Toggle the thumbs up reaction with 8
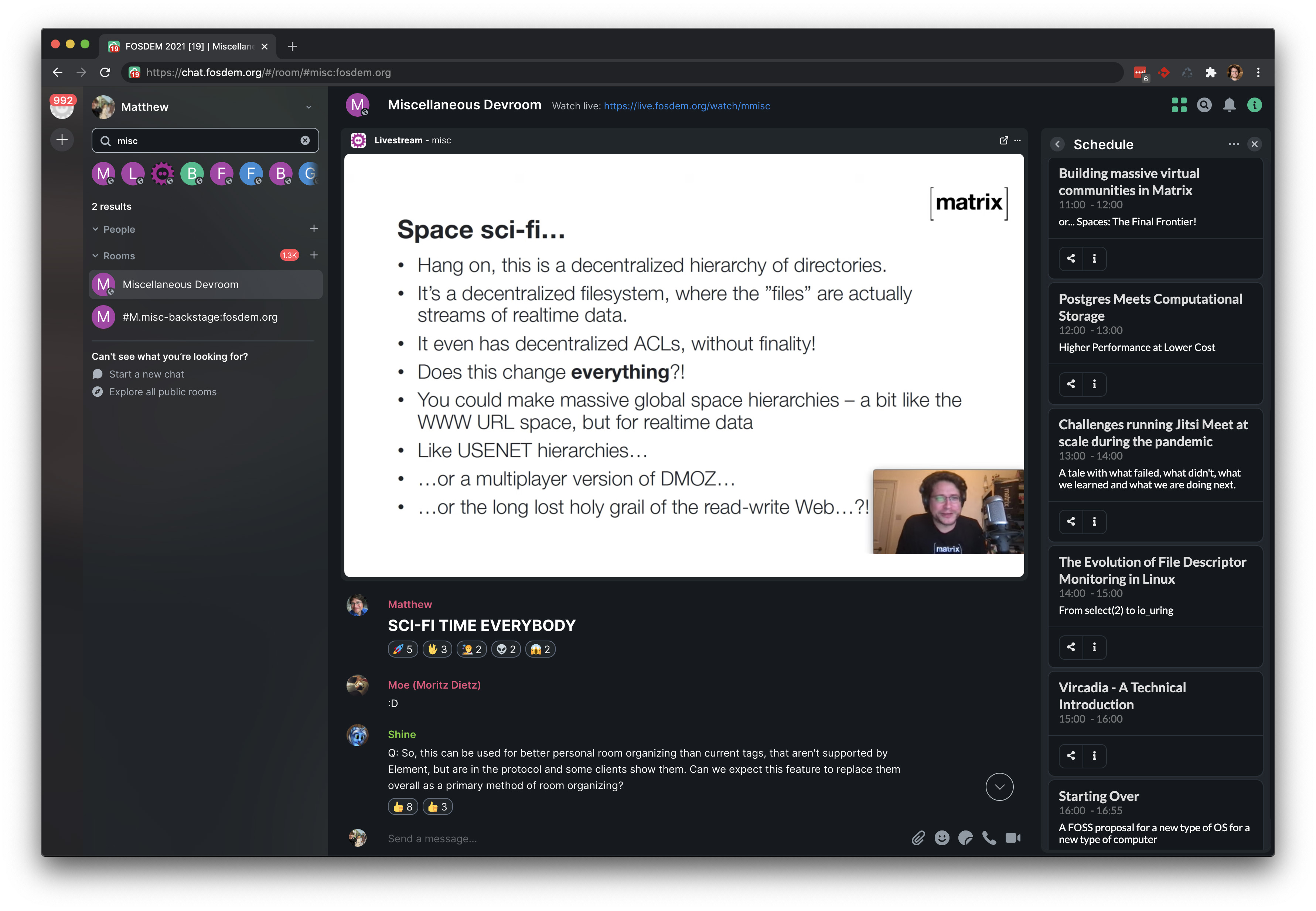 pyautogui.click(x=403, y=807)
